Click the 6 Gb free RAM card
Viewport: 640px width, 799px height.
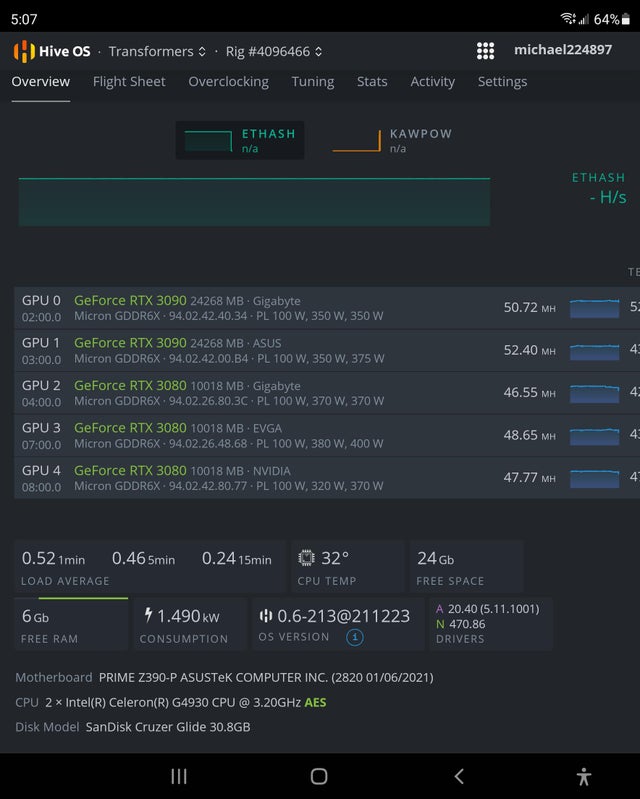coord(71,625)
